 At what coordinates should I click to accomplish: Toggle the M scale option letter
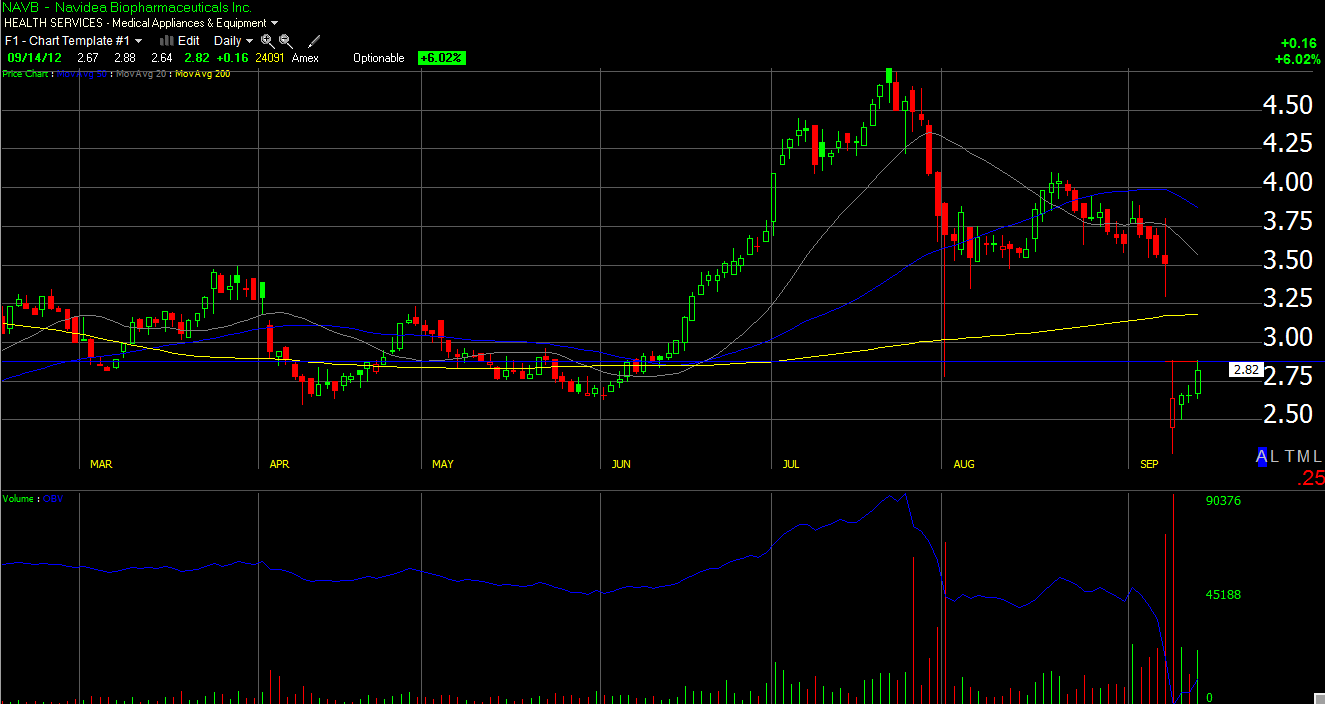1303,456
